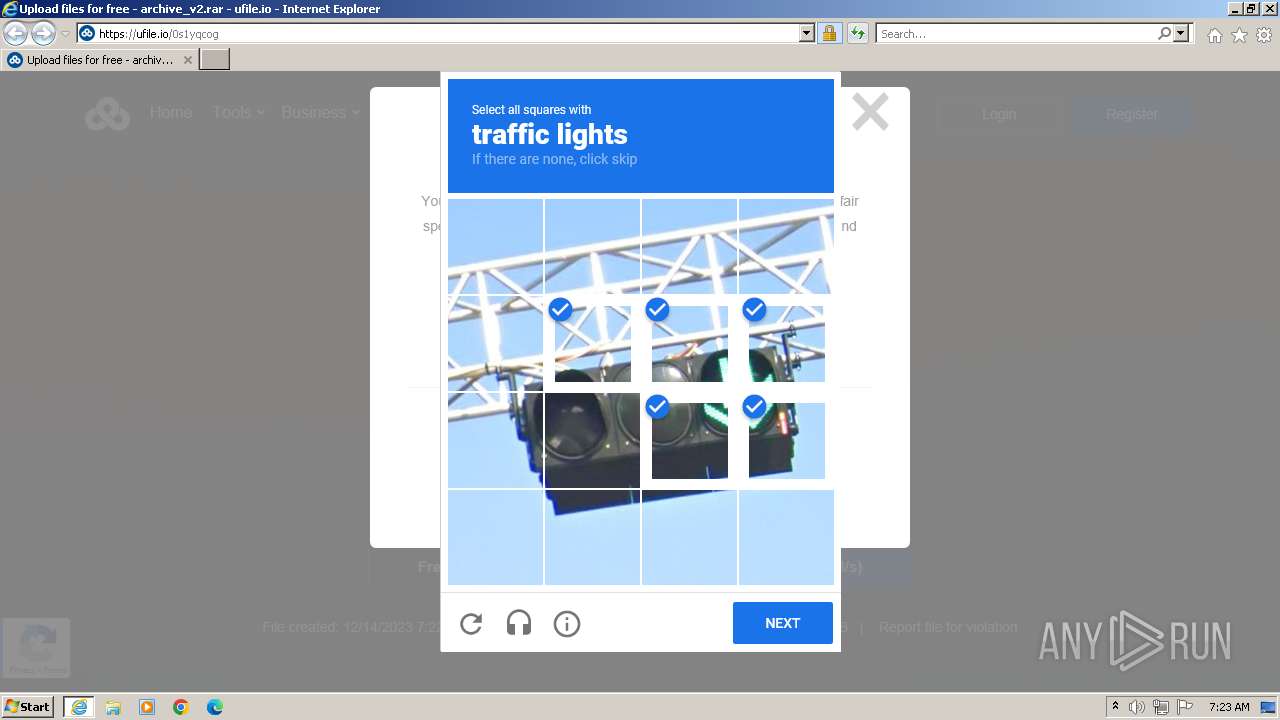The width and height of the screenshot is (1280, 720).
Task: Open the browser Home icon
Action: tap(1214, 35)
